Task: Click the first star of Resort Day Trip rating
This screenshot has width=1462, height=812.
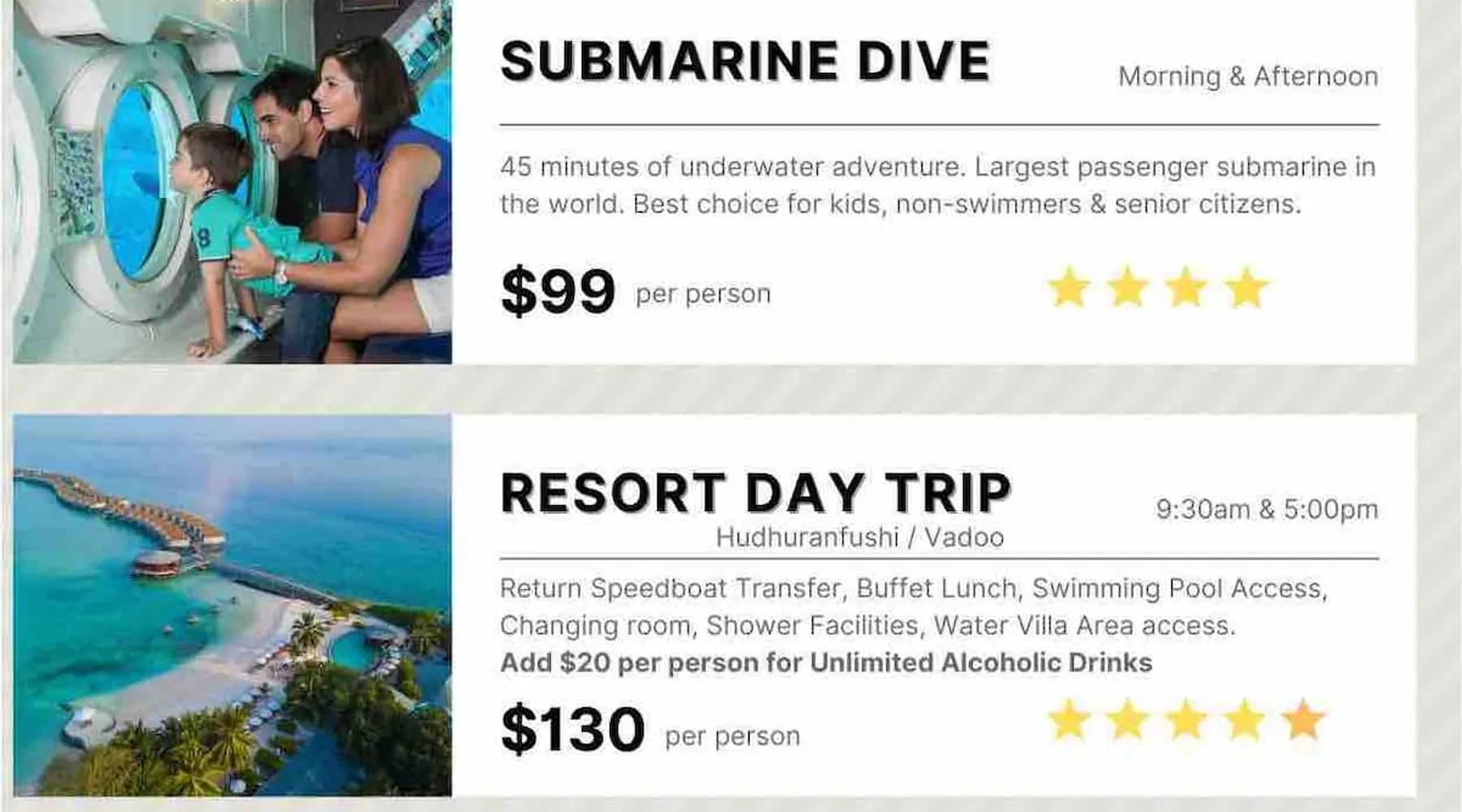Action: tap(1069, 720)
